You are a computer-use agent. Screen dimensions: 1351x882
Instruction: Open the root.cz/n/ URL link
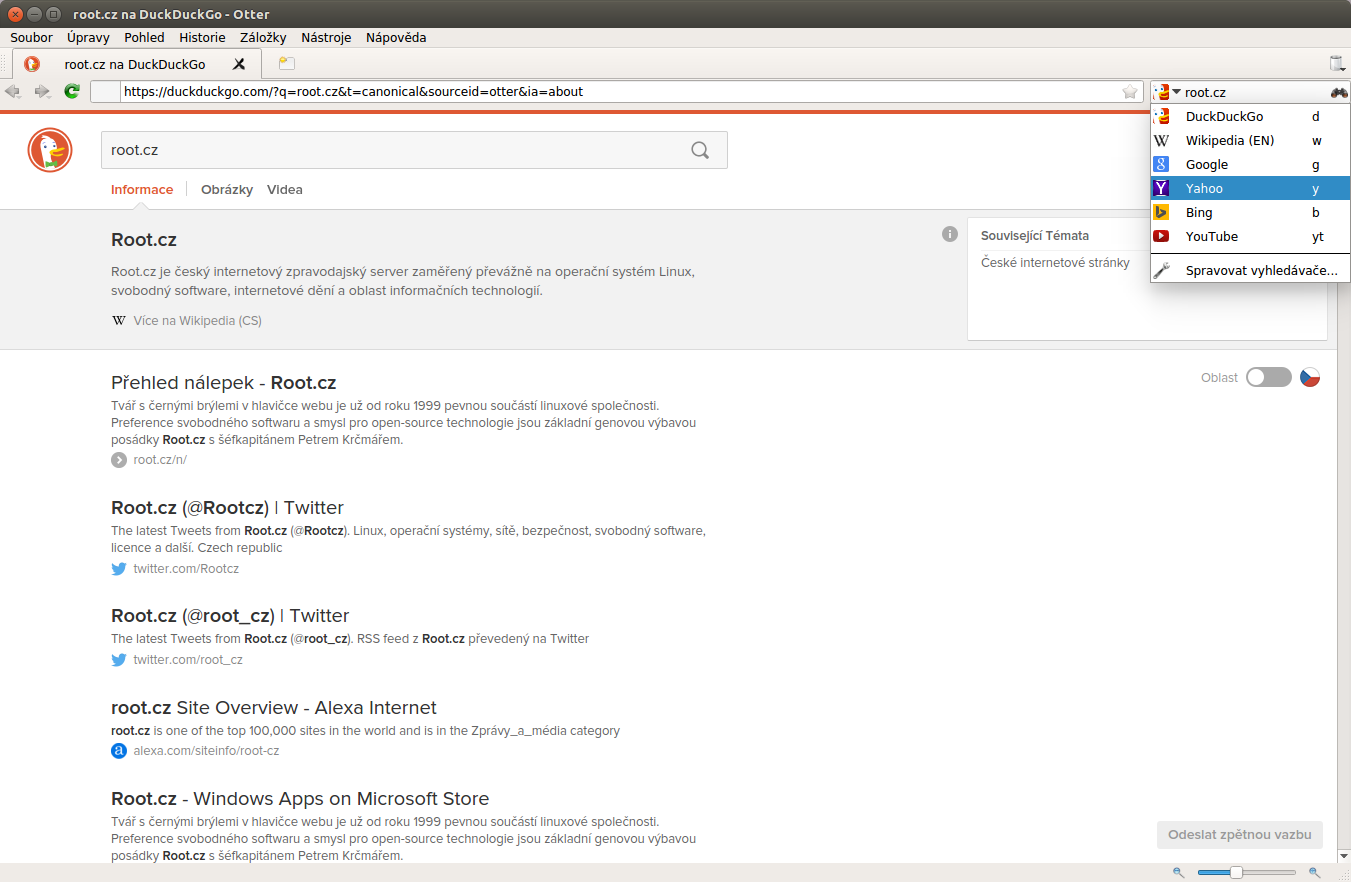pos(160,460)
